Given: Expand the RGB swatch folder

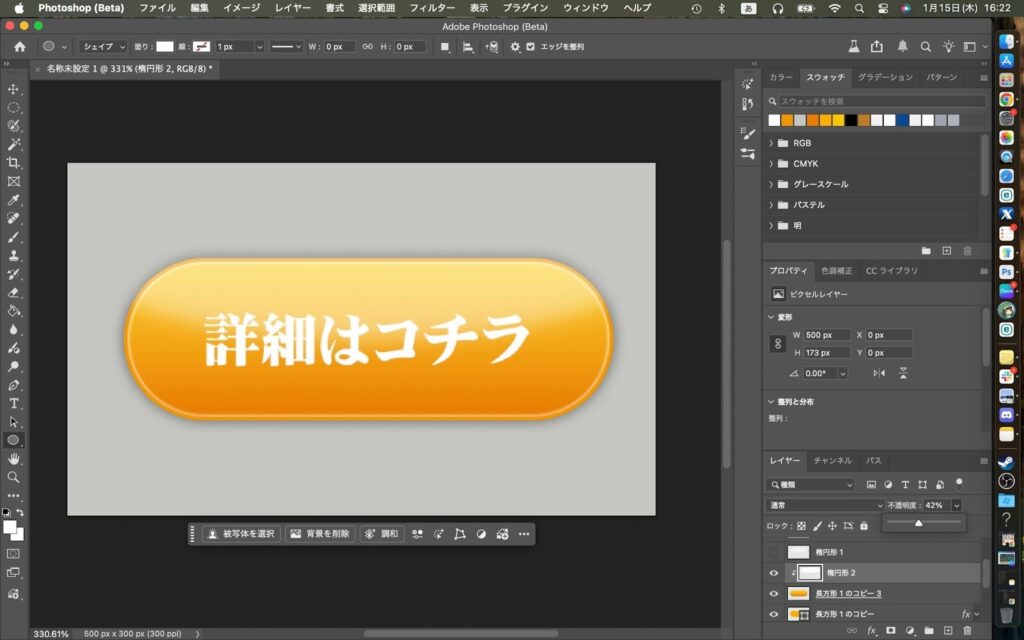Looking at the screenshot, I should [x=771, y=143].
